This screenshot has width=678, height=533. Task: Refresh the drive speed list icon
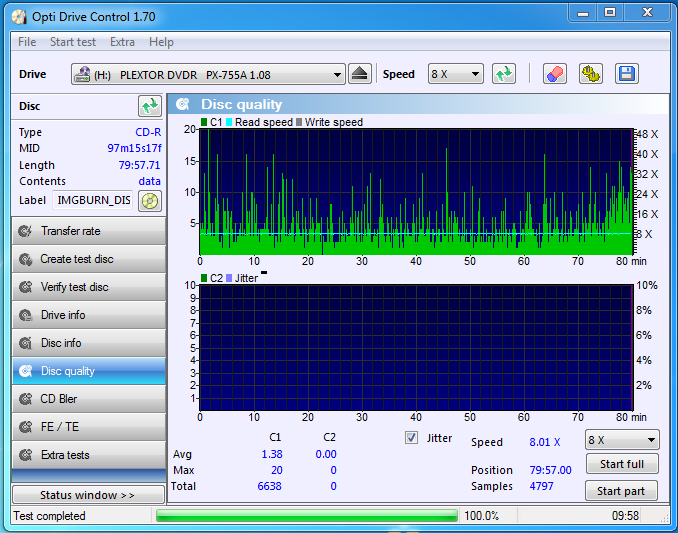pyautogui.click(x=504, y=74)
